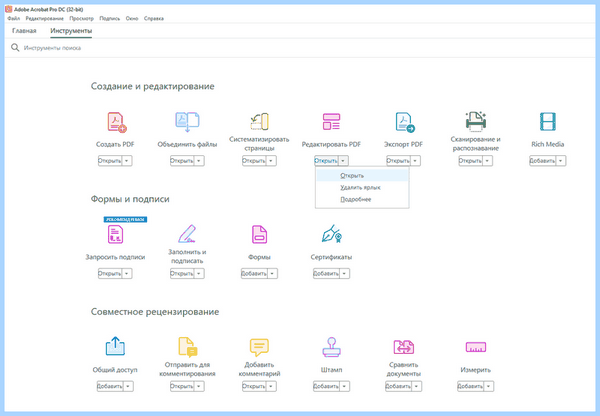Expand the dropdown arrow under Измерить
Viewport: 600px width, 416px height.
[489, 387]
